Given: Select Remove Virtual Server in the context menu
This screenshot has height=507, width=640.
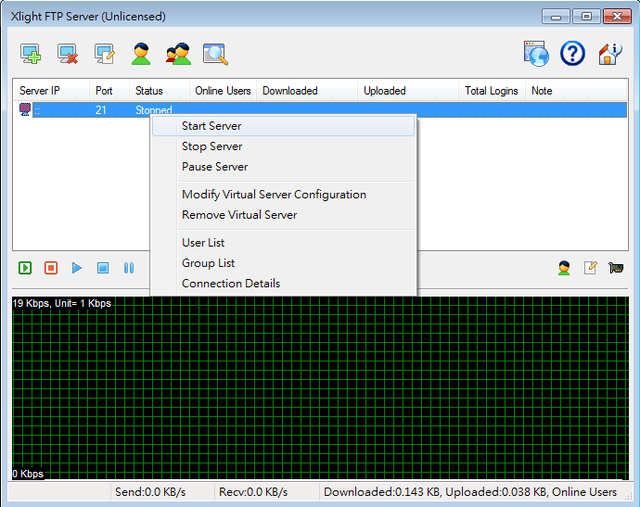Looking at the screenshot, I should click(283, 215).
